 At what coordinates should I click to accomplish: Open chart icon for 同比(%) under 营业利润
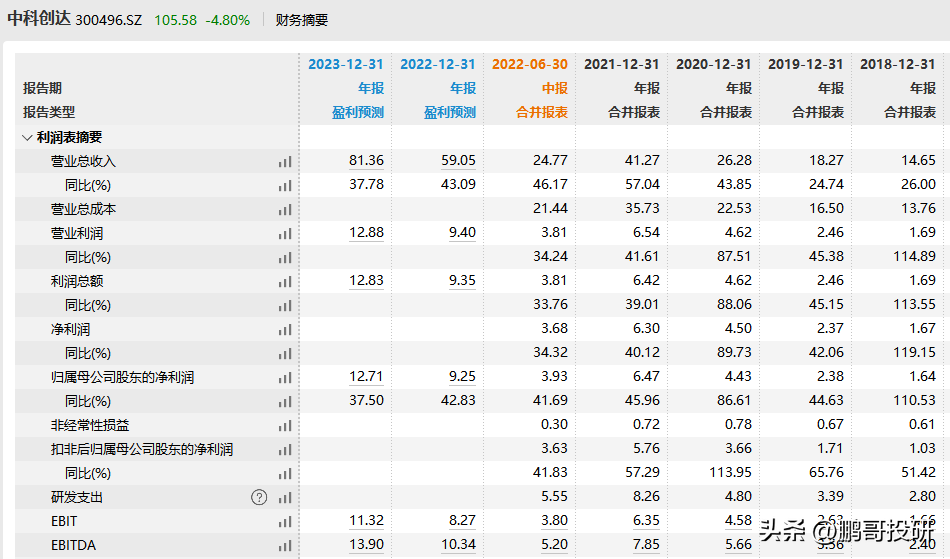click(x=285, y=258)
